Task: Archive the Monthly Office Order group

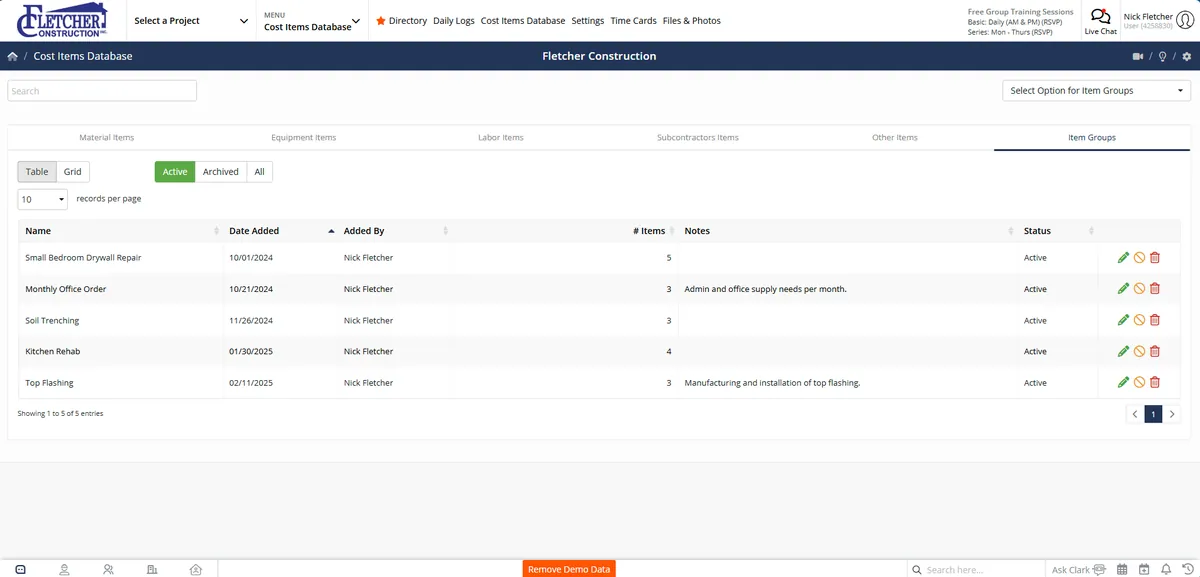Action: (1139, 289)
